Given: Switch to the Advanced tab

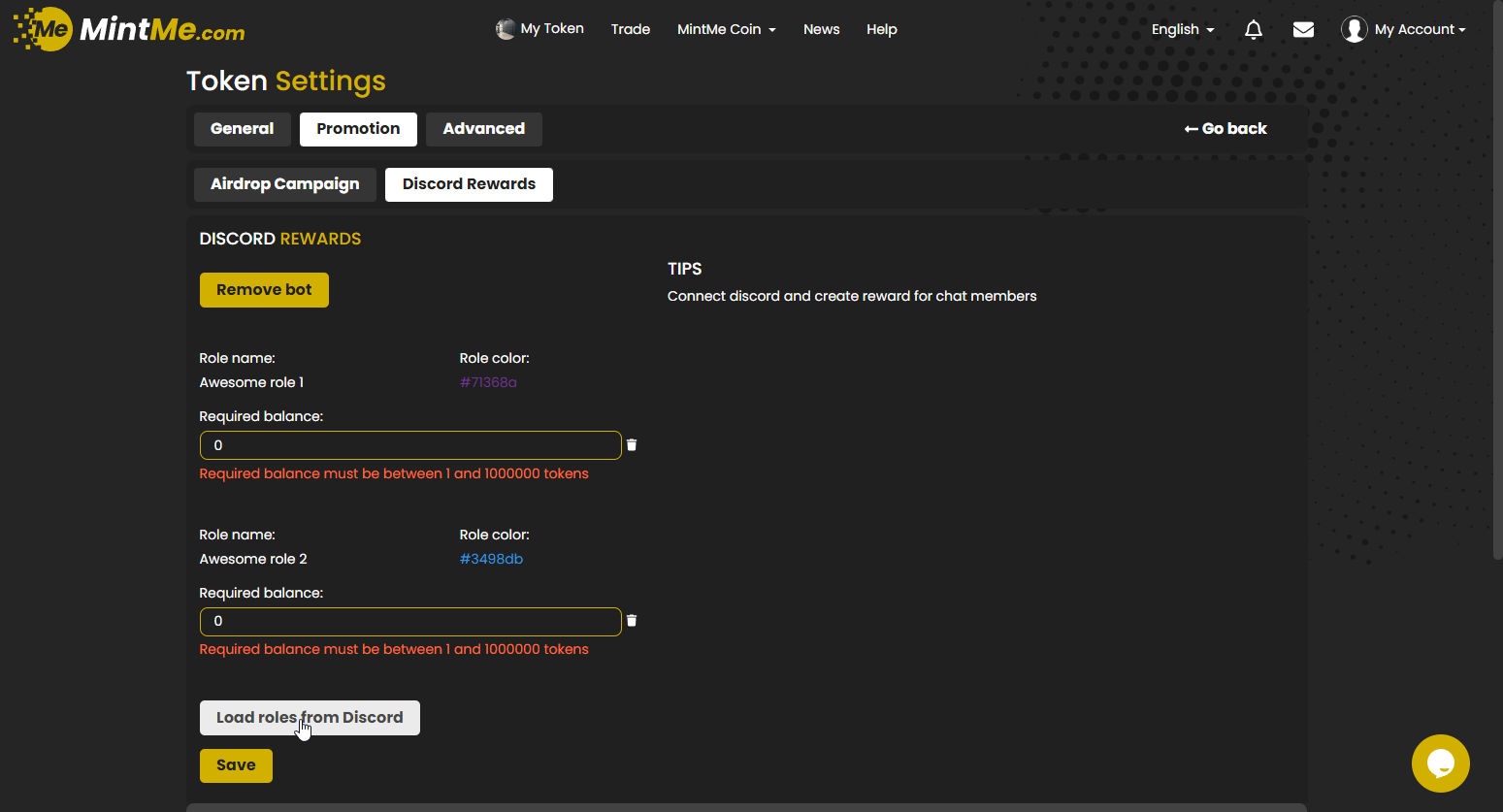Looking at the screenshot, I should click(x=483, y=129).
